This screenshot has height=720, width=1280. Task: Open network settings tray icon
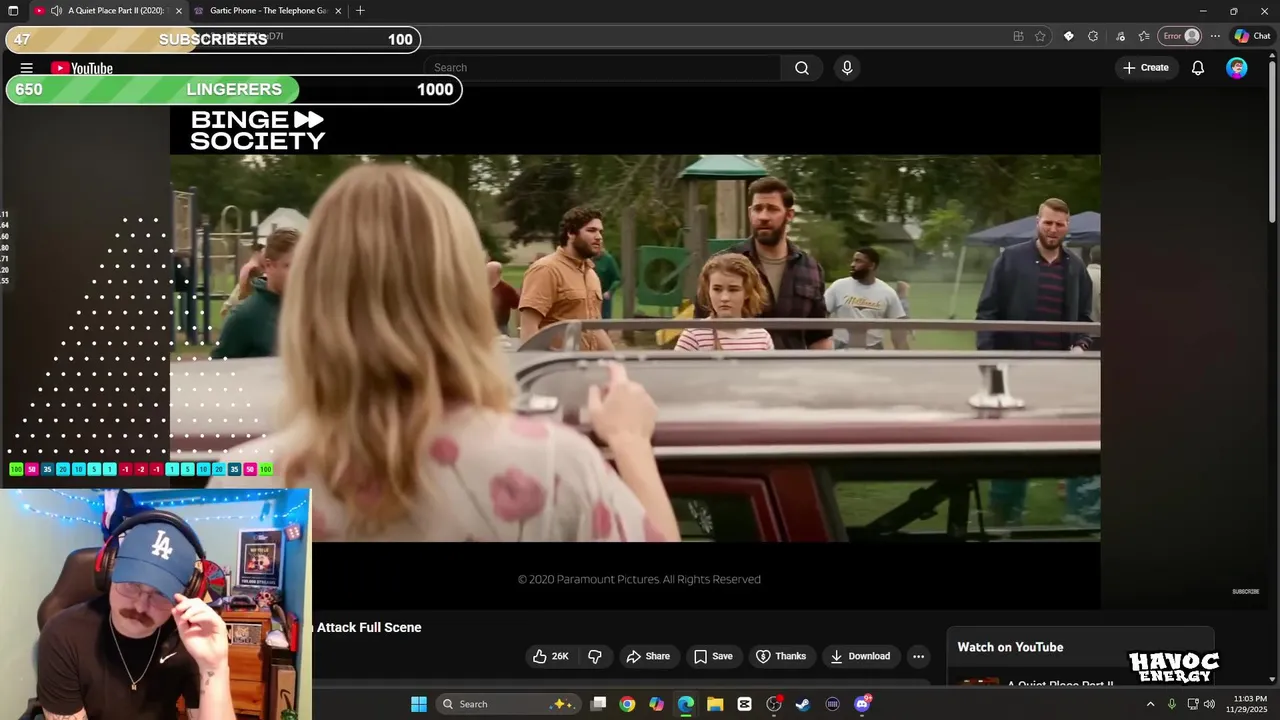click(x=1193, y=704)
